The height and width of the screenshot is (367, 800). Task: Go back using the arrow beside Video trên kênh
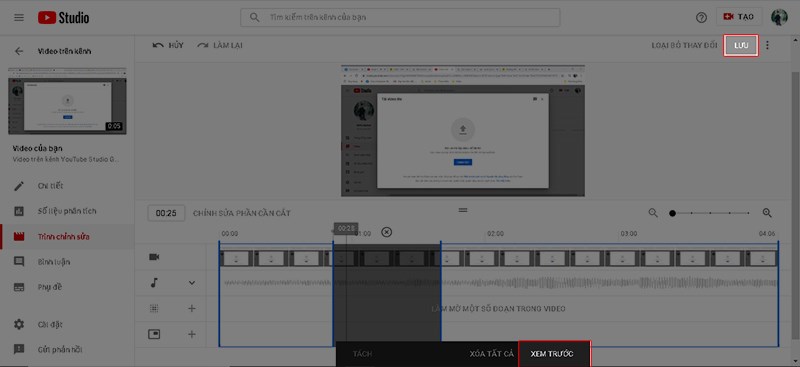19,51
